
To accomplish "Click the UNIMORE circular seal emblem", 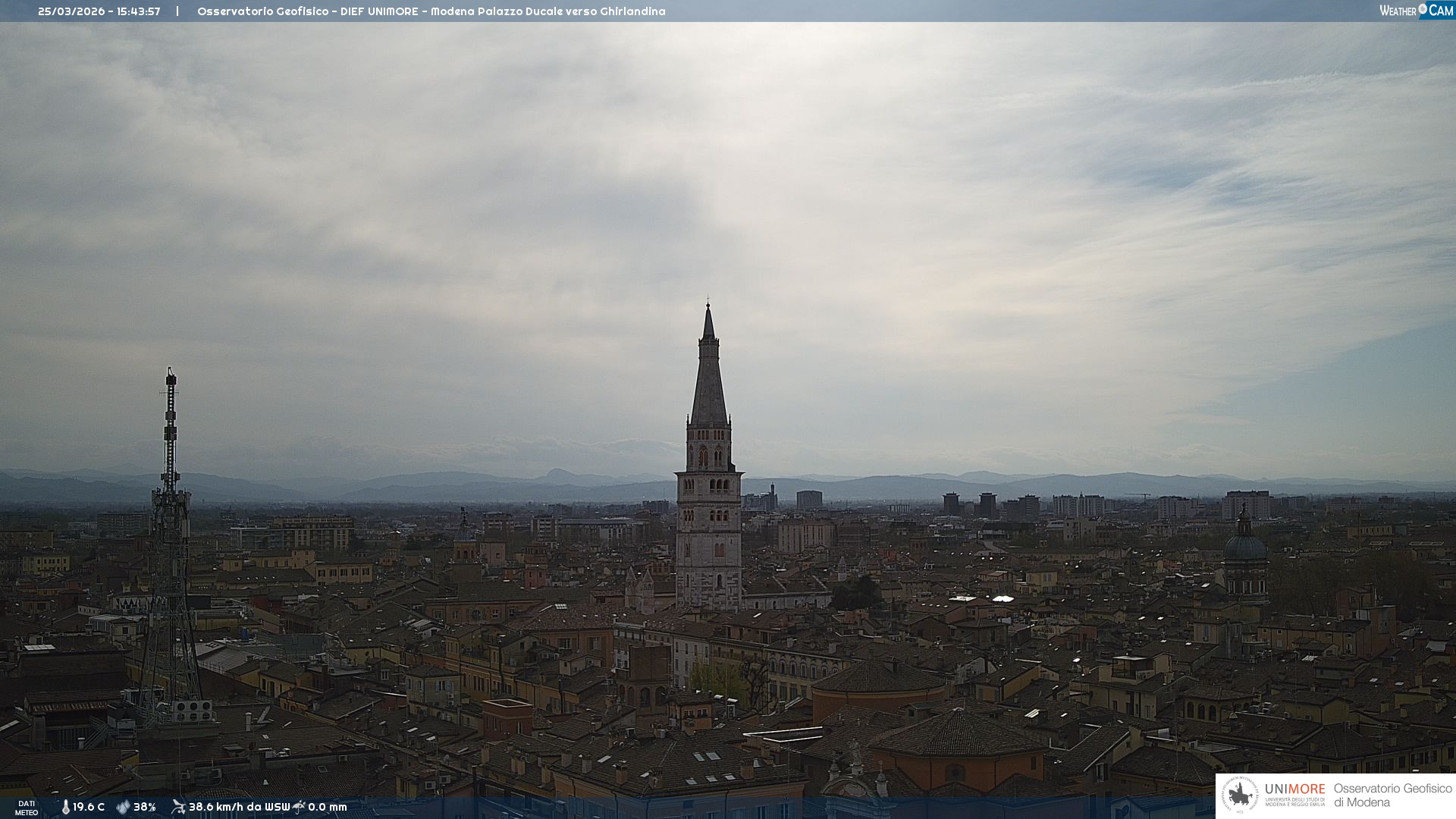I will pyautogui.click(x=1241, y=795).
